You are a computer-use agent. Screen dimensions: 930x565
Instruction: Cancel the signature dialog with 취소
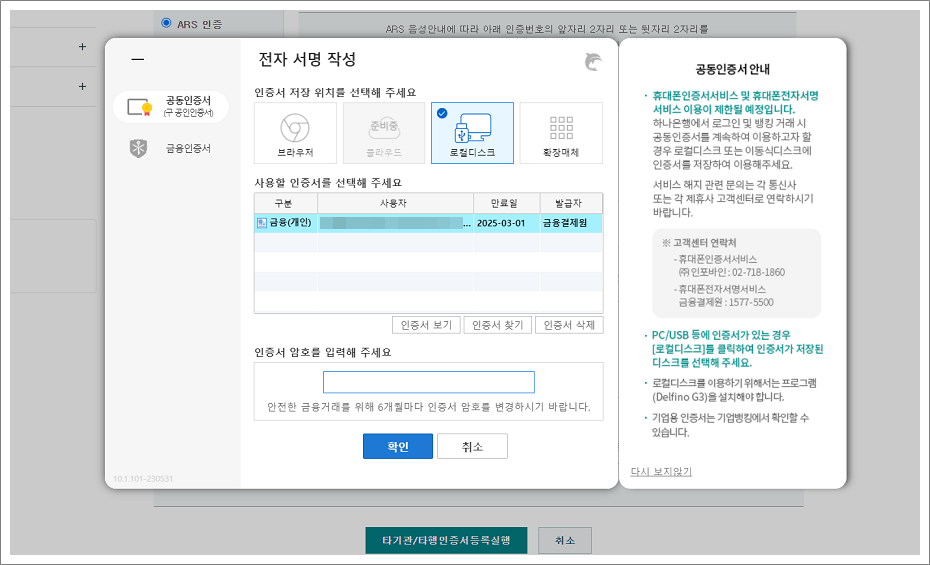point(472,446)
